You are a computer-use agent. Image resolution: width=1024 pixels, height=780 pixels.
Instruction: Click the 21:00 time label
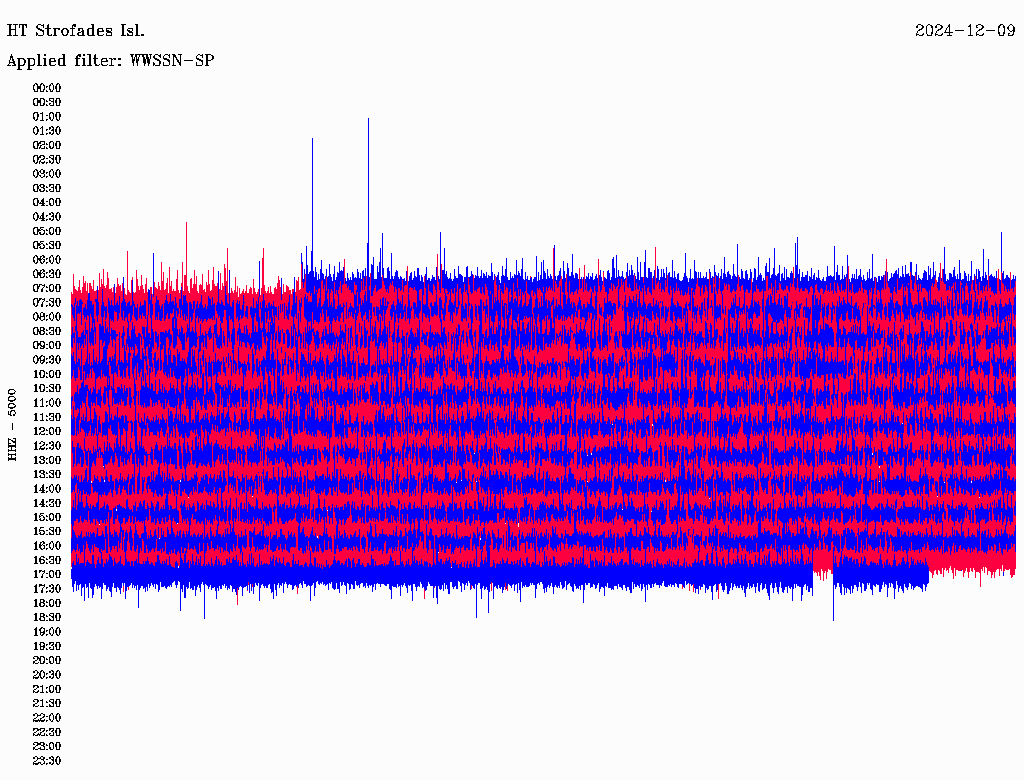(47, 689)
